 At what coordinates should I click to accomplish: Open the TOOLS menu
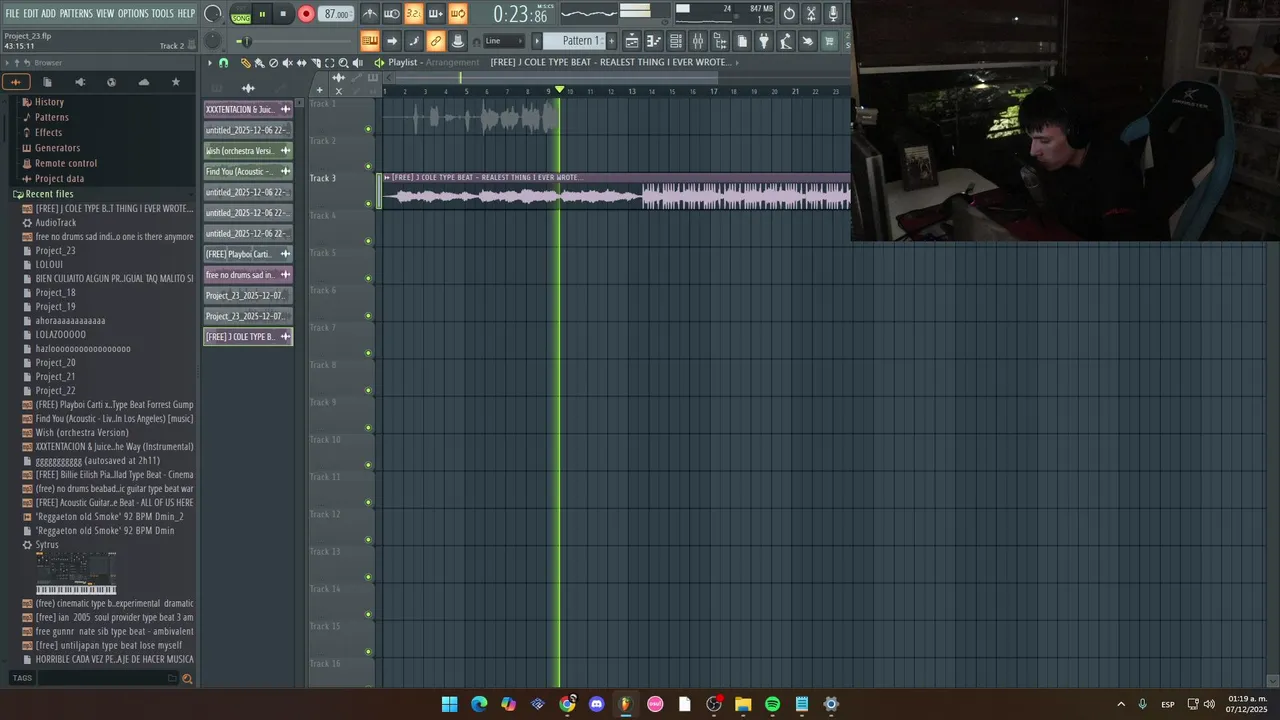pos(163,13)
